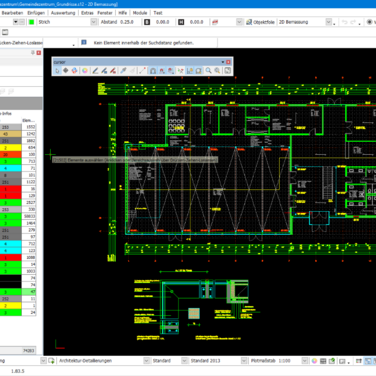The height and width of the screenshot is (376, 376).
Task: Close the cursor floating toolbar
Action: pyautogui.click(x=228, y=62)
